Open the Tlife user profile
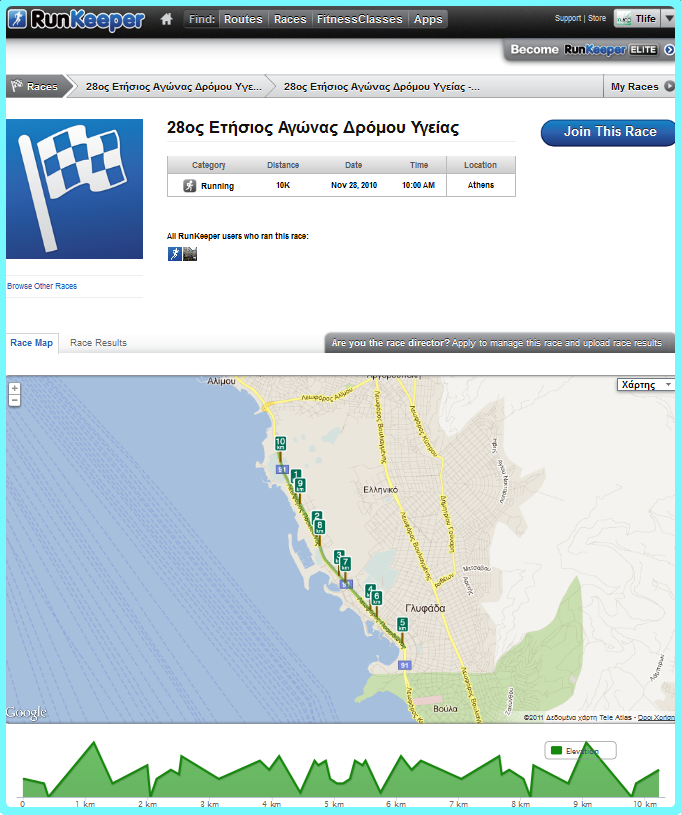The height and width of the screenshot is (815, 681). point(636,19)
